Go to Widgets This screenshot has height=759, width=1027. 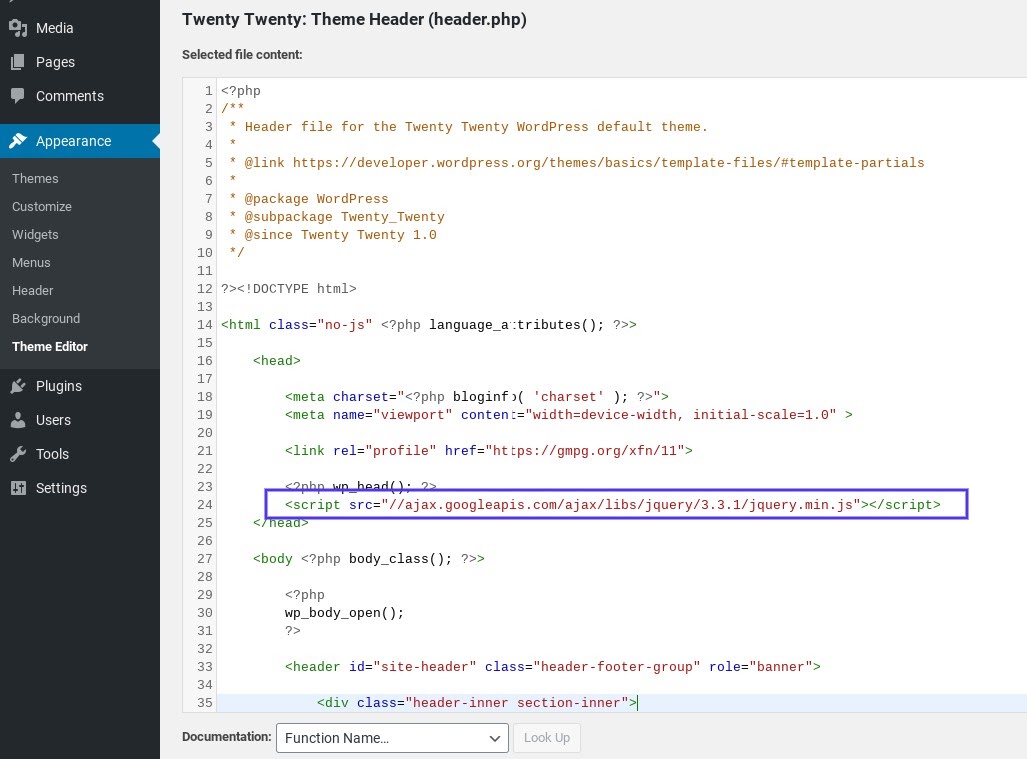tap(35, 234)
